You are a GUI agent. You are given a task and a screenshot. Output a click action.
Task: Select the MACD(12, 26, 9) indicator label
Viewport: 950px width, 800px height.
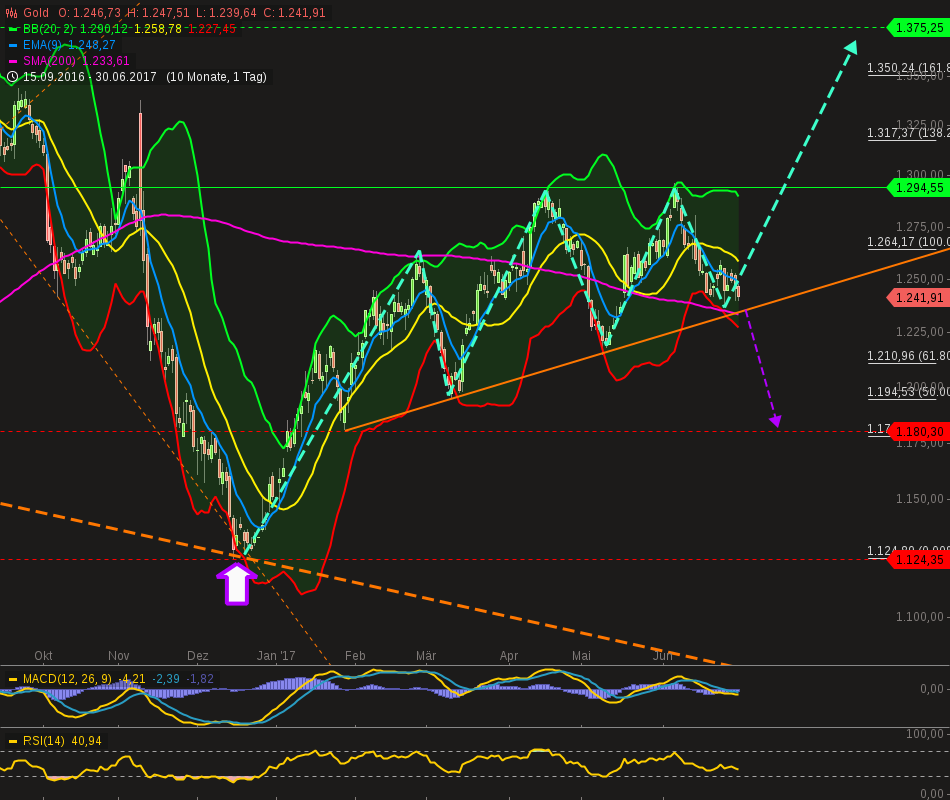67,679
